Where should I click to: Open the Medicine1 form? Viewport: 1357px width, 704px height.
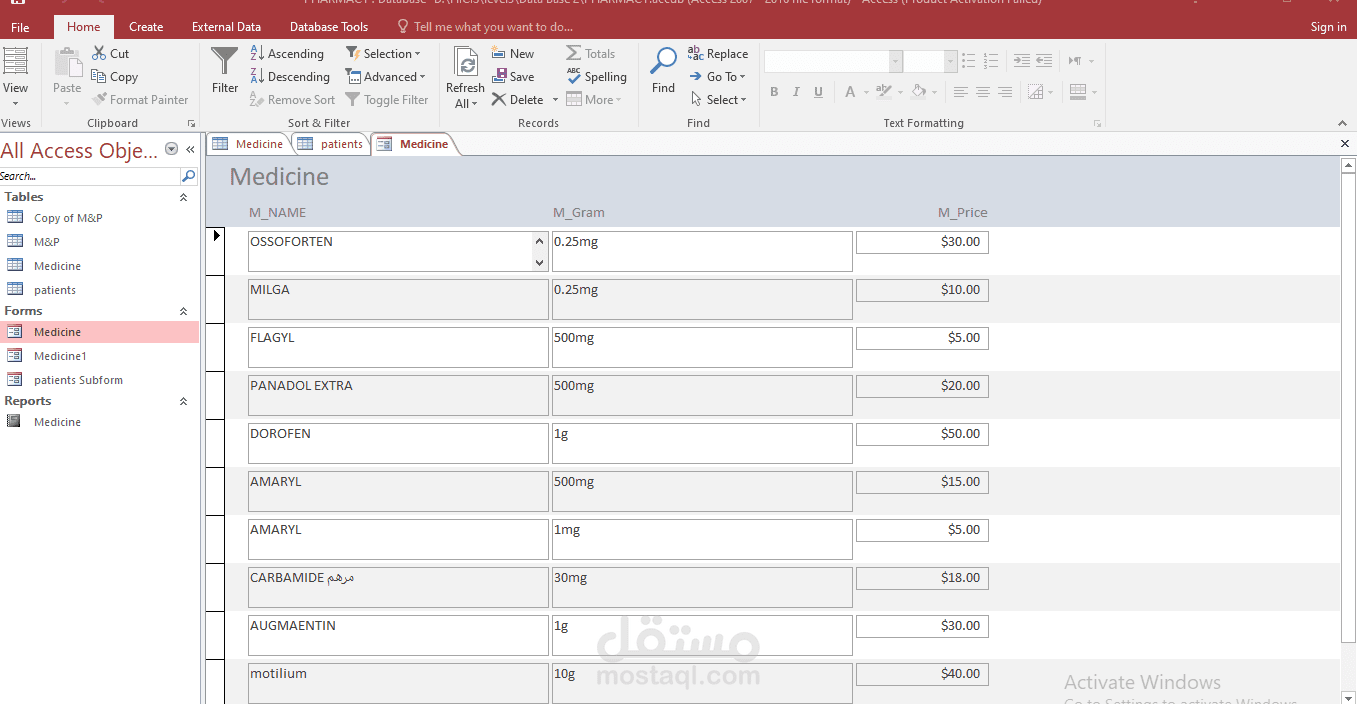60,356
